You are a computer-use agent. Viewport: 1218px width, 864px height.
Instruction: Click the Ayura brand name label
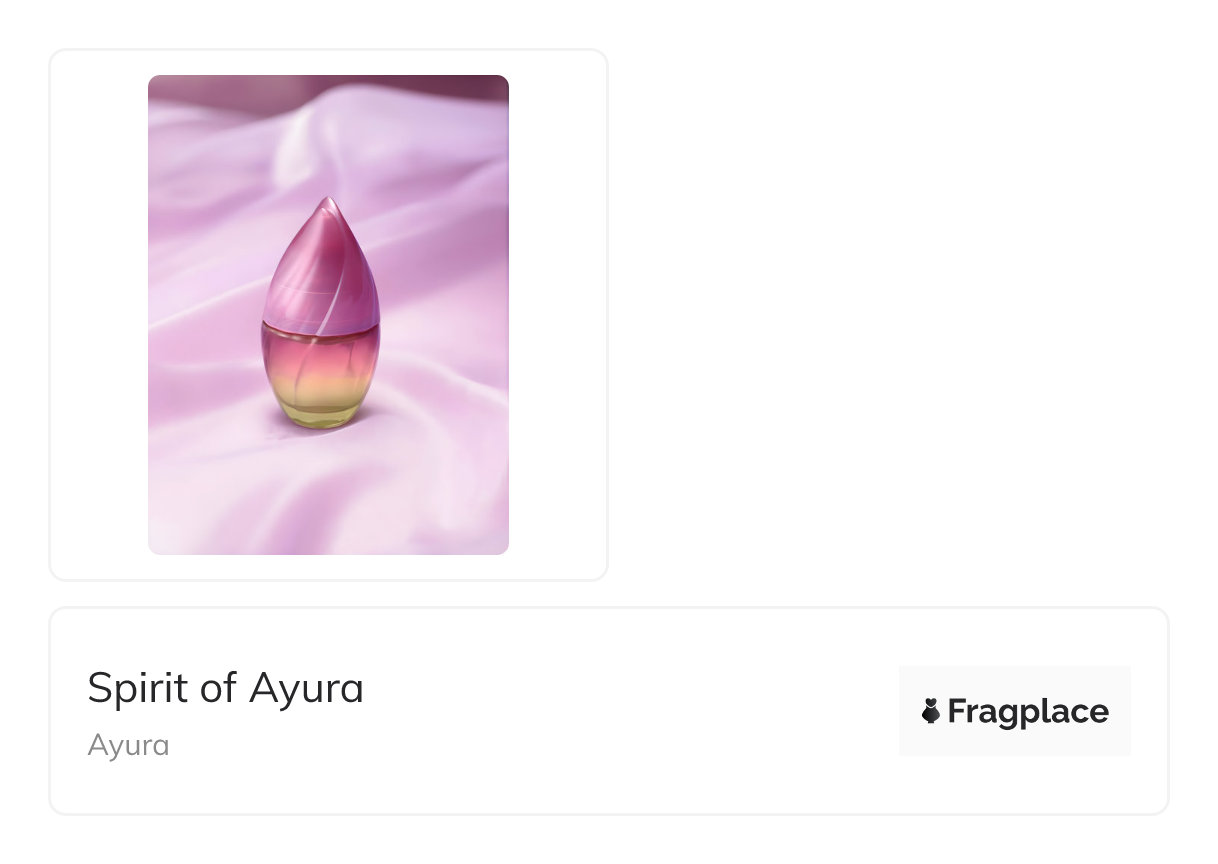pyautogui.click(x=128, y=745)
